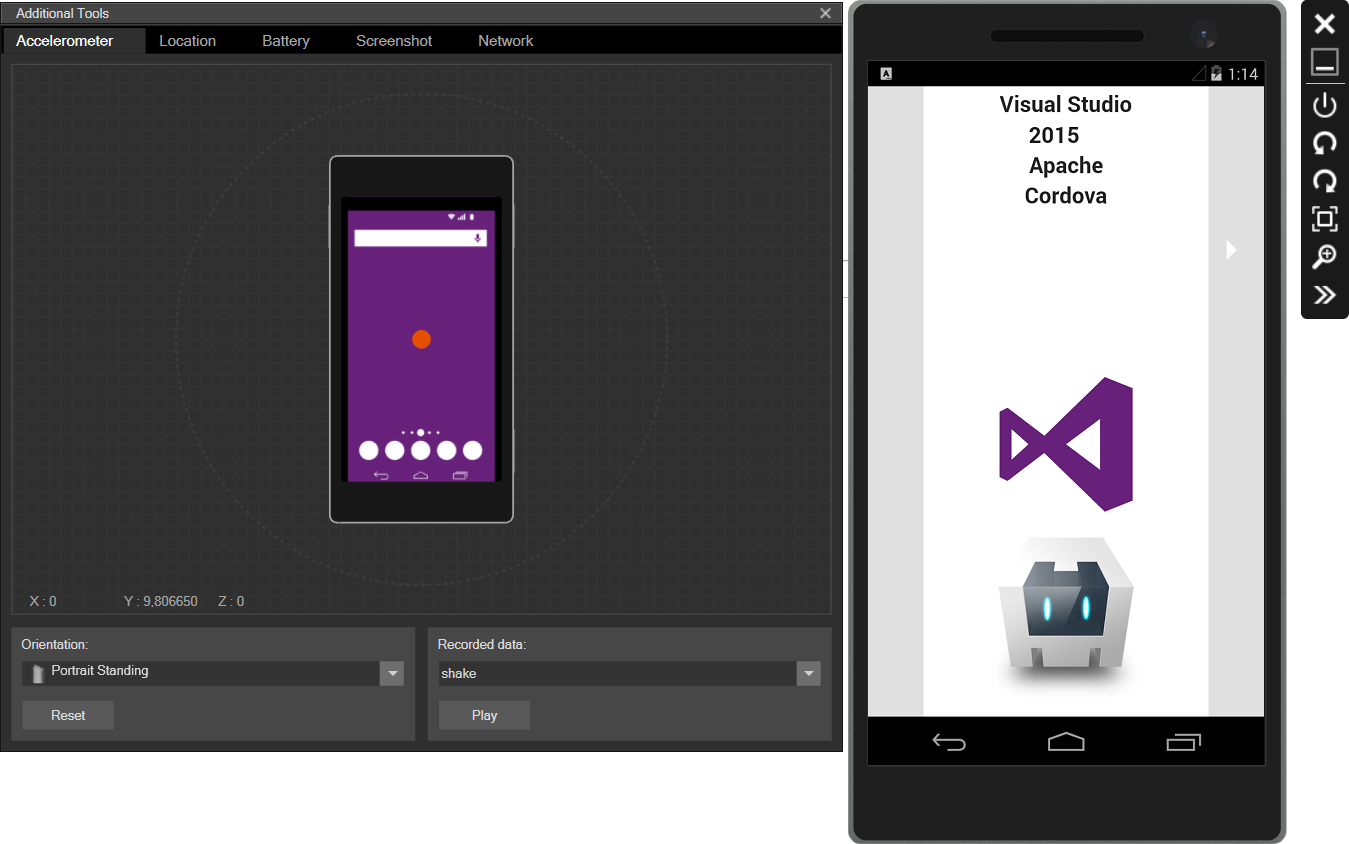Tap the right arrow in the app slider
The image size is (1349, 844).
tap(1232, 250)
